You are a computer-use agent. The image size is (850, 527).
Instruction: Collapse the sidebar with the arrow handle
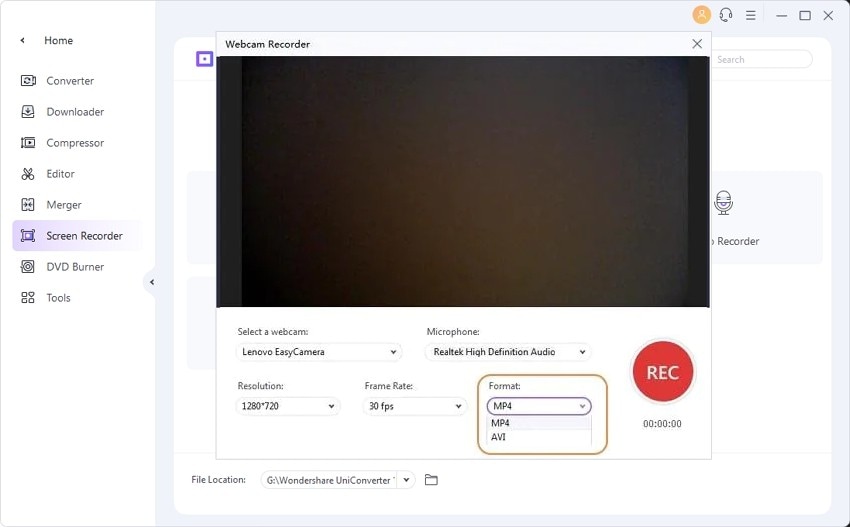[x=152, y=282]
